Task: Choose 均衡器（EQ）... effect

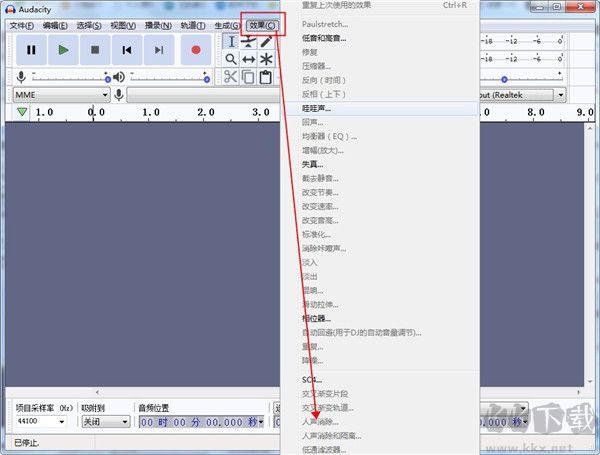Action: click(380, 136)
